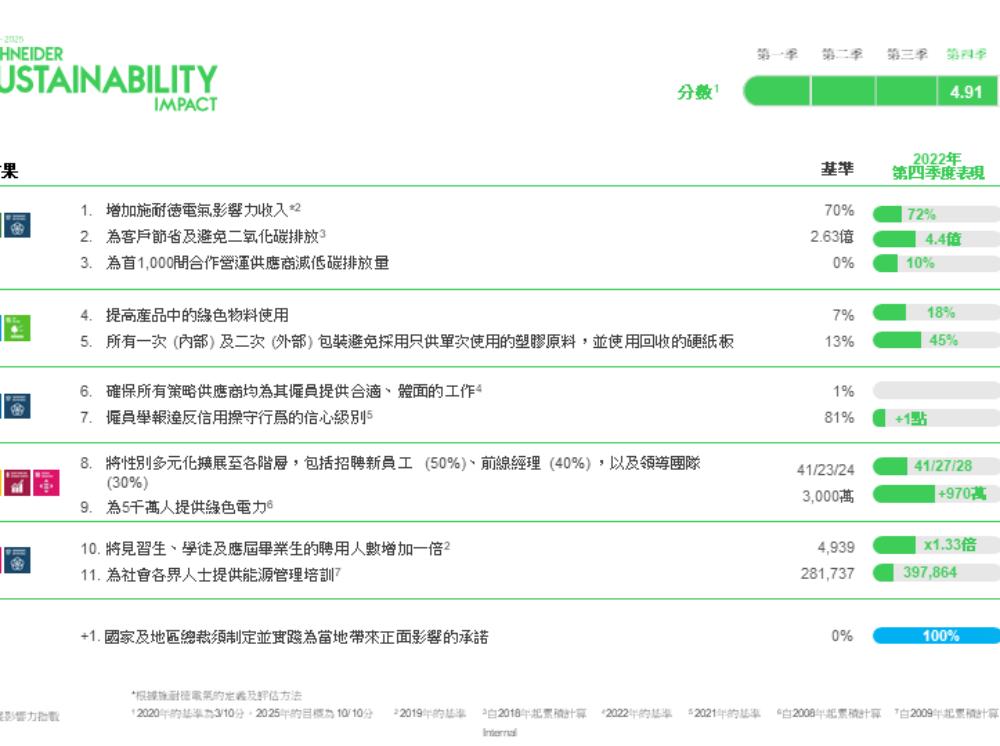Select the 第四季 quarter label
The image size is (1000, 746).
pos(966,54)
